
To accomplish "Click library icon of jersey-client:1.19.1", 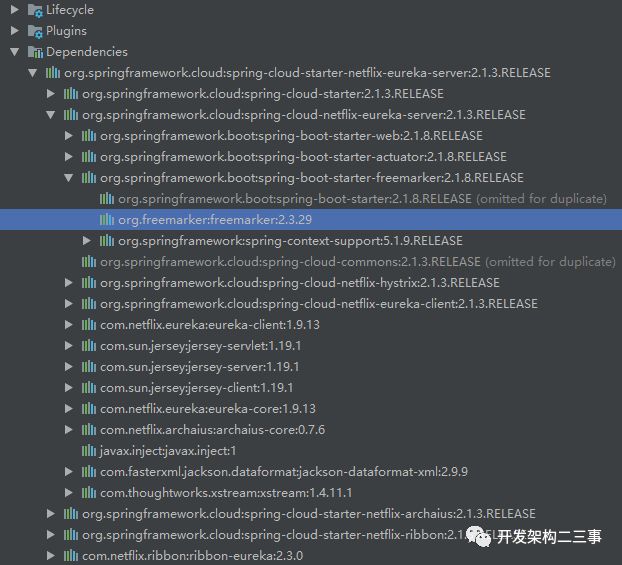I will [x=89, y=388].
